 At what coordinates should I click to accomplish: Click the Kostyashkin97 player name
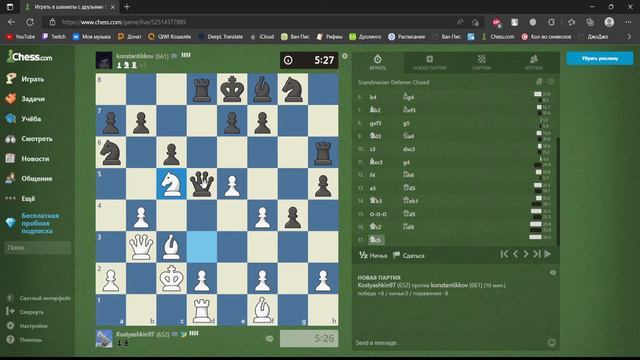136,334
